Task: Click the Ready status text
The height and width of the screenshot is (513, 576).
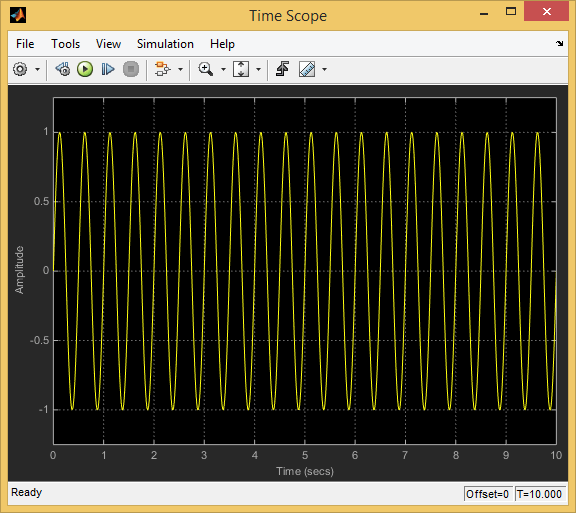Action: tap(26, 492)
